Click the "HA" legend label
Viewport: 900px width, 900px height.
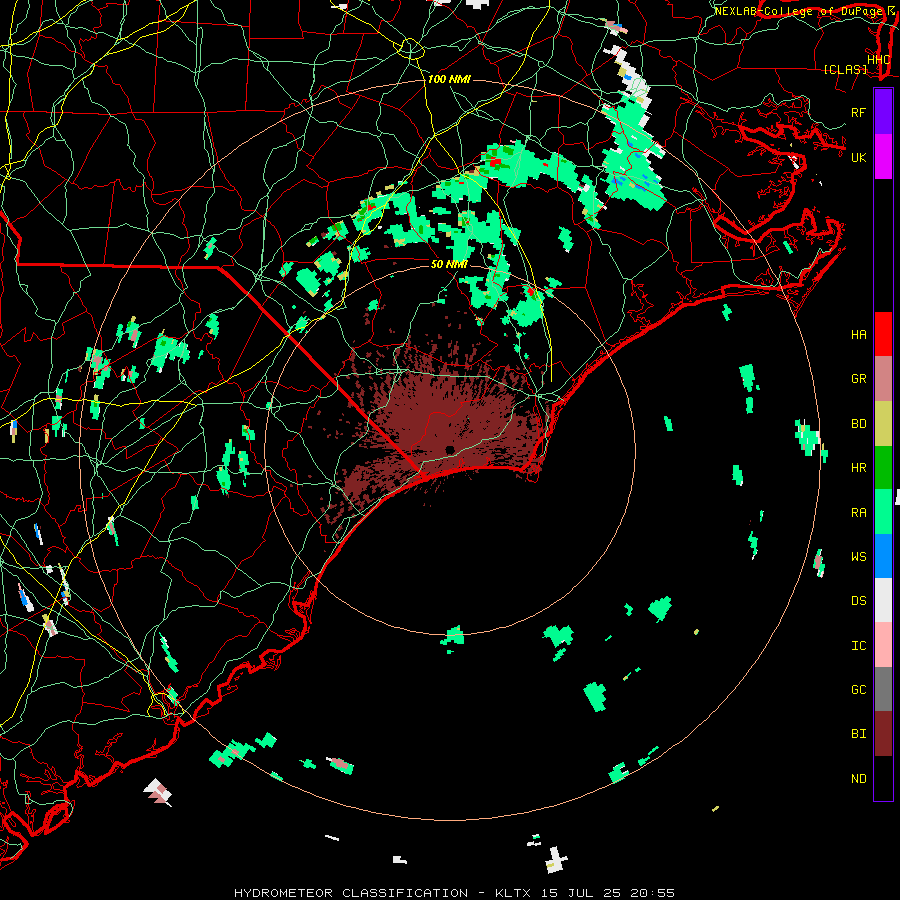859,335
